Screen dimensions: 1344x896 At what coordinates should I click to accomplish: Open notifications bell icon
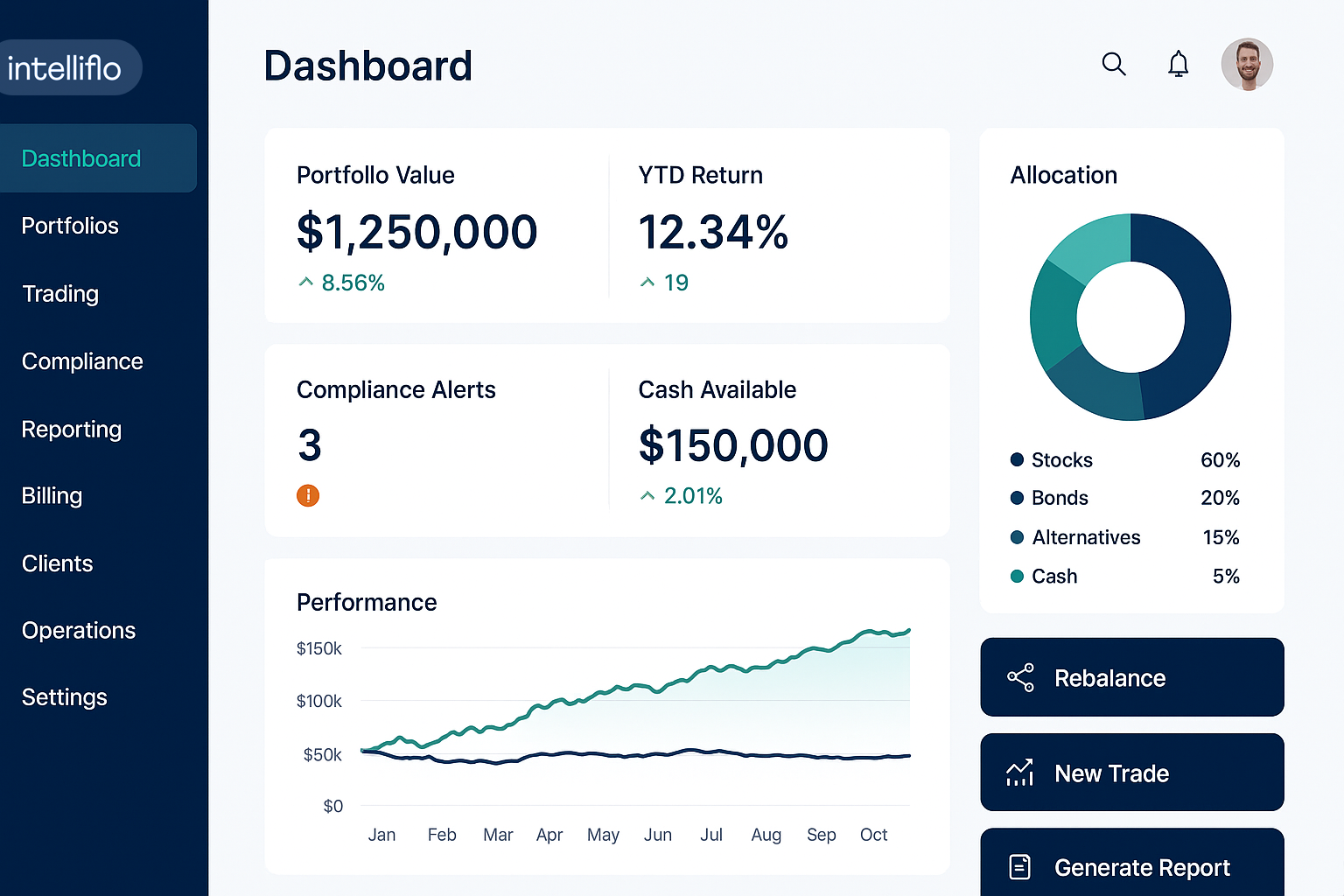pos(1179,64)
